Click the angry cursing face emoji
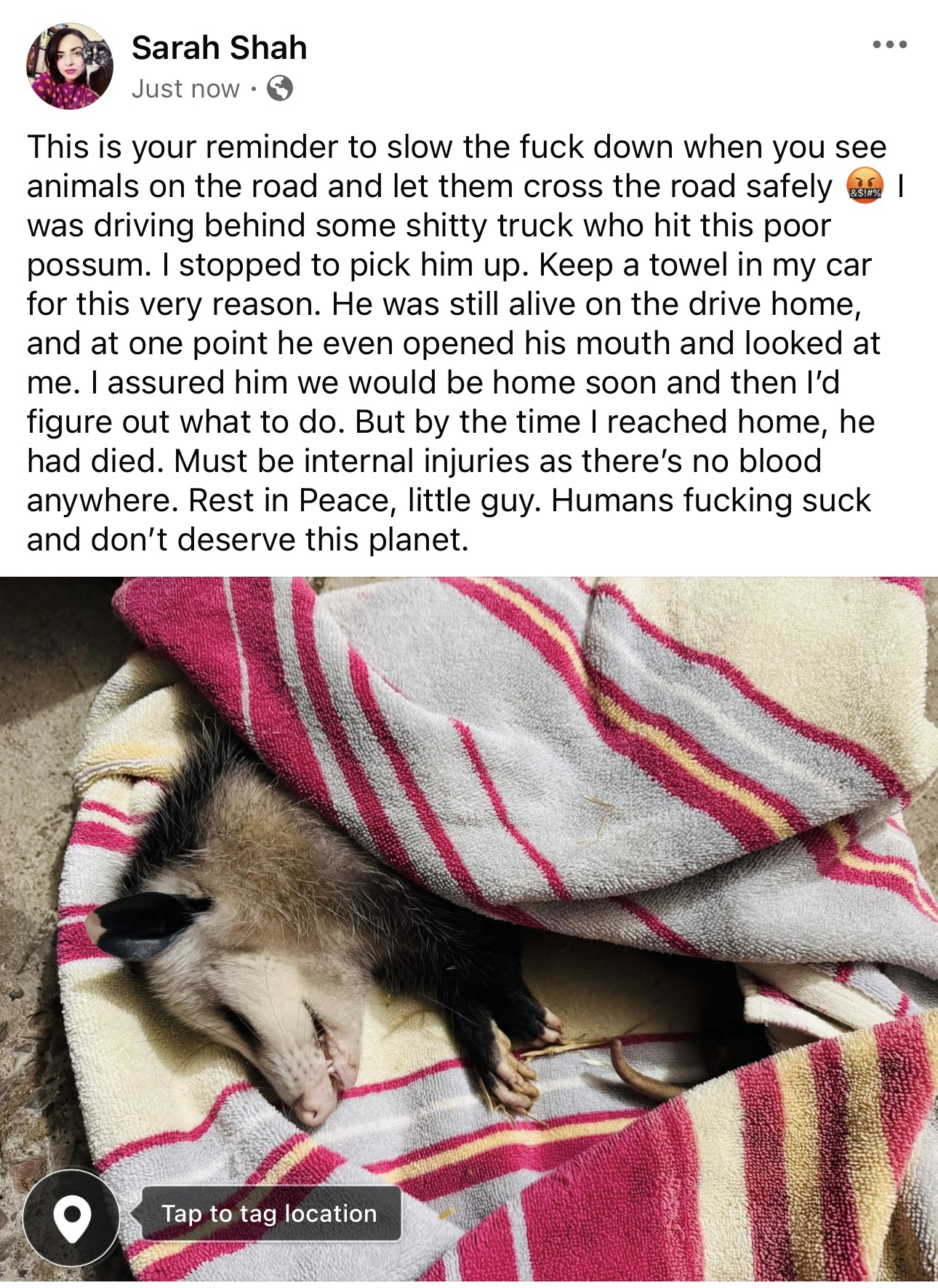938x1288 pixels. pyautogui.click(x=865, y=186)
